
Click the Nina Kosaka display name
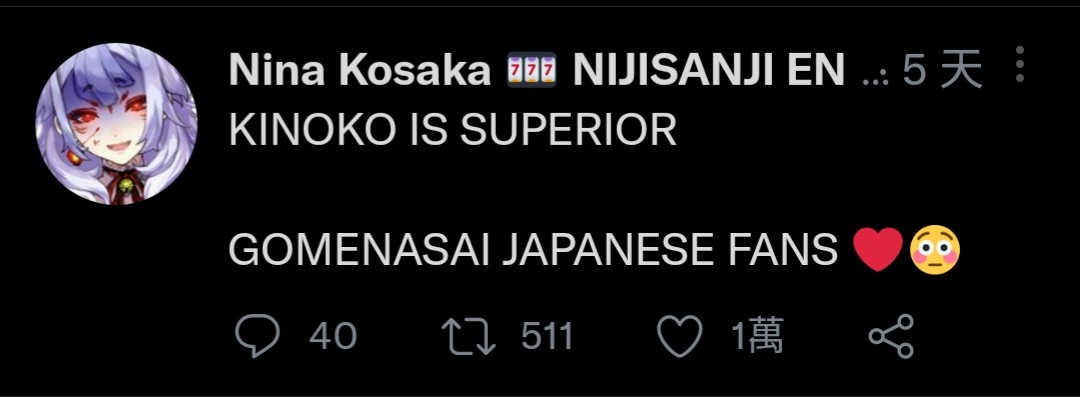(x=360, y=70)
